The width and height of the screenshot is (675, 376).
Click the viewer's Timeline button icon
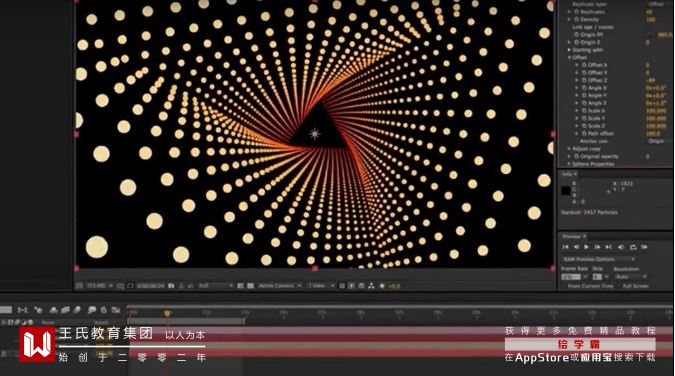362,286
